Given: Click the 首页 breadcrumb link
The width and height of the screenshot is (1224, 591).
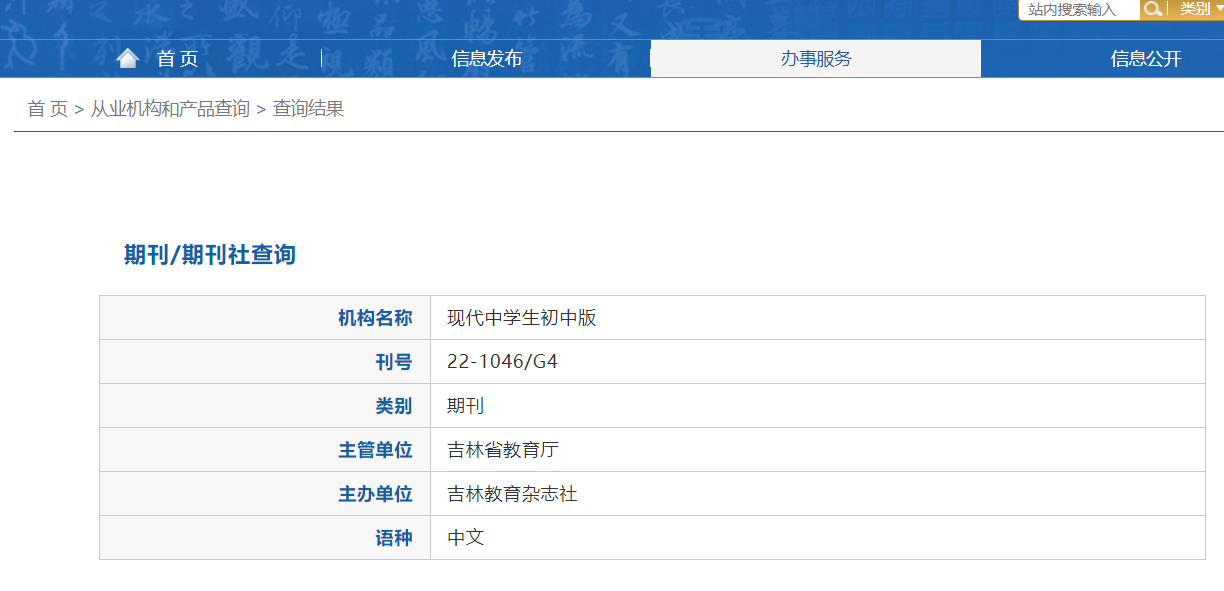Looking at the screenshot, I should pos(48,109).
